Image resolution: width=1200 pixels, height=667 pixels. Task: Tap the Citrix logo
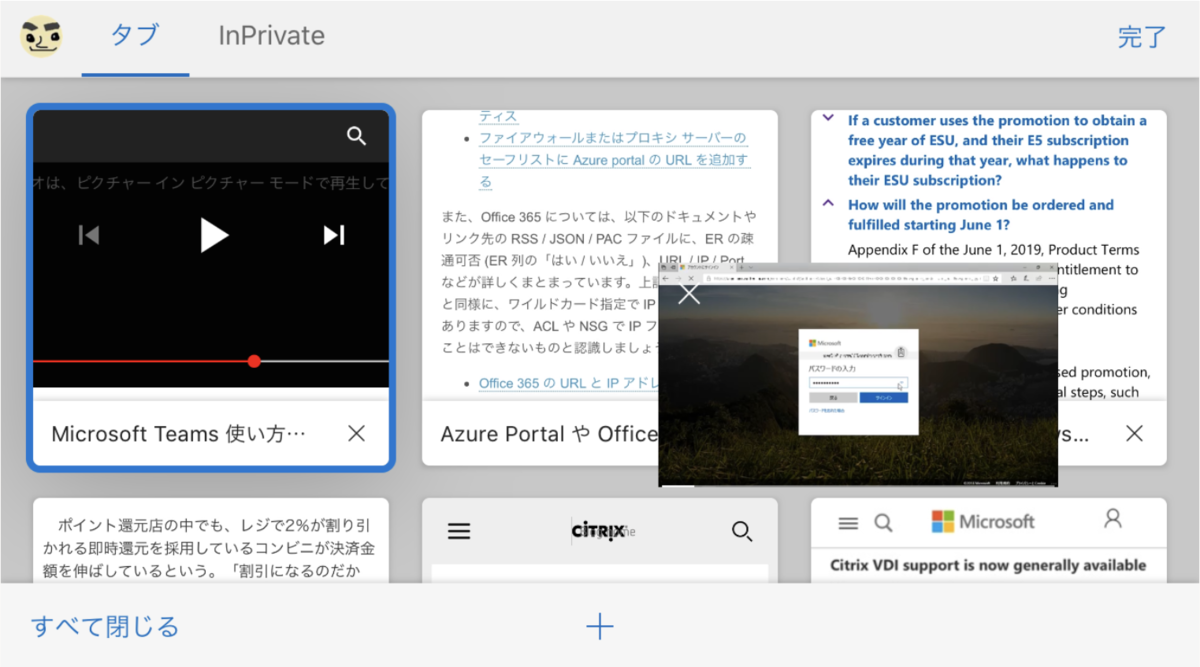598,530
